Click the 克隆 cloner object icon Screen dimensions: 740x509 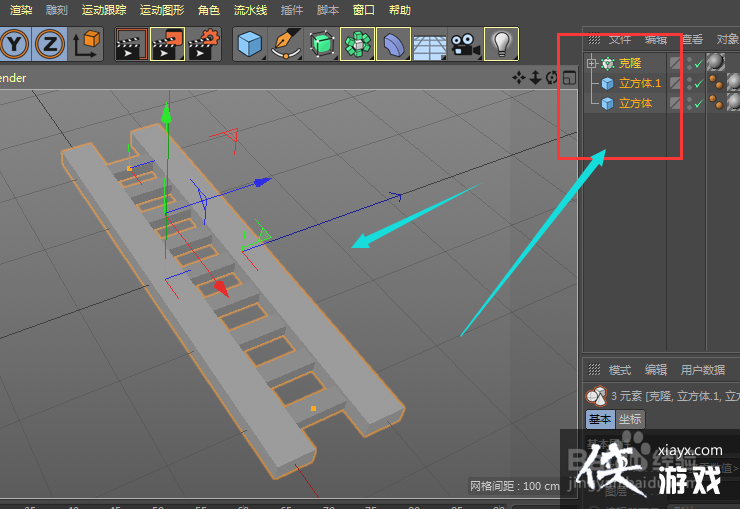[x=608, y=63]
